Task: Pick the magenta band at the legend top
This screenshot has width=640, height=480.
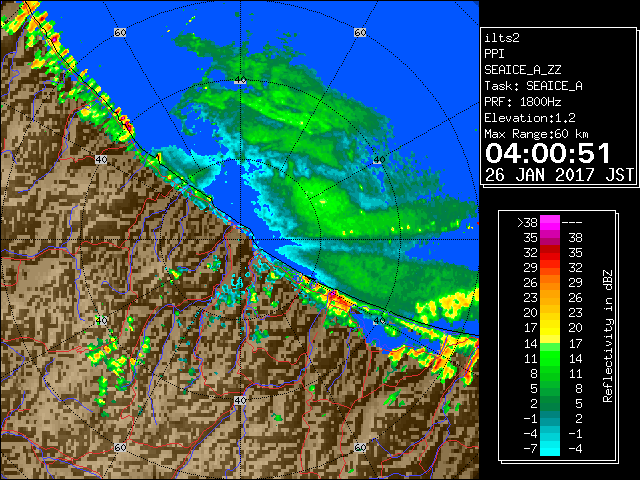Action: (x=550, y=223)
